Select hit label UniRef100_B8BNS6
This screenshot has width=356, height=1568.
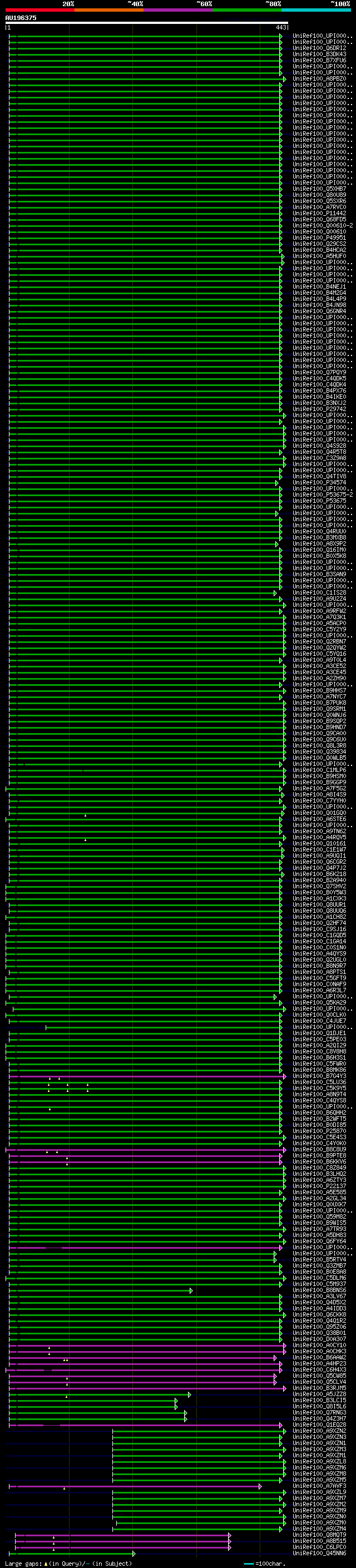click(319, 1290)
